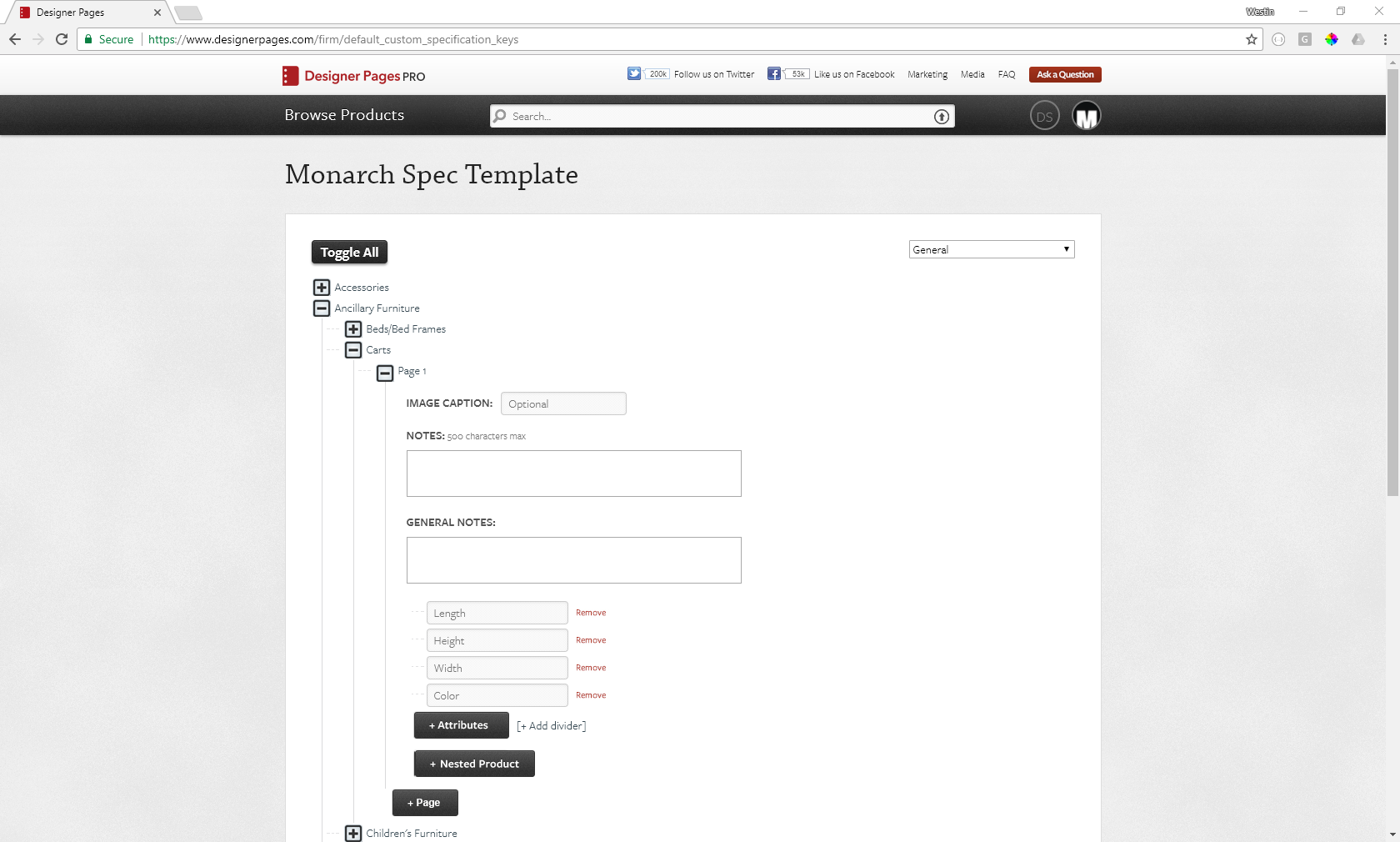Click the Height attribute field
This screenshot has height=842, width=1400.
coord(497,640)
